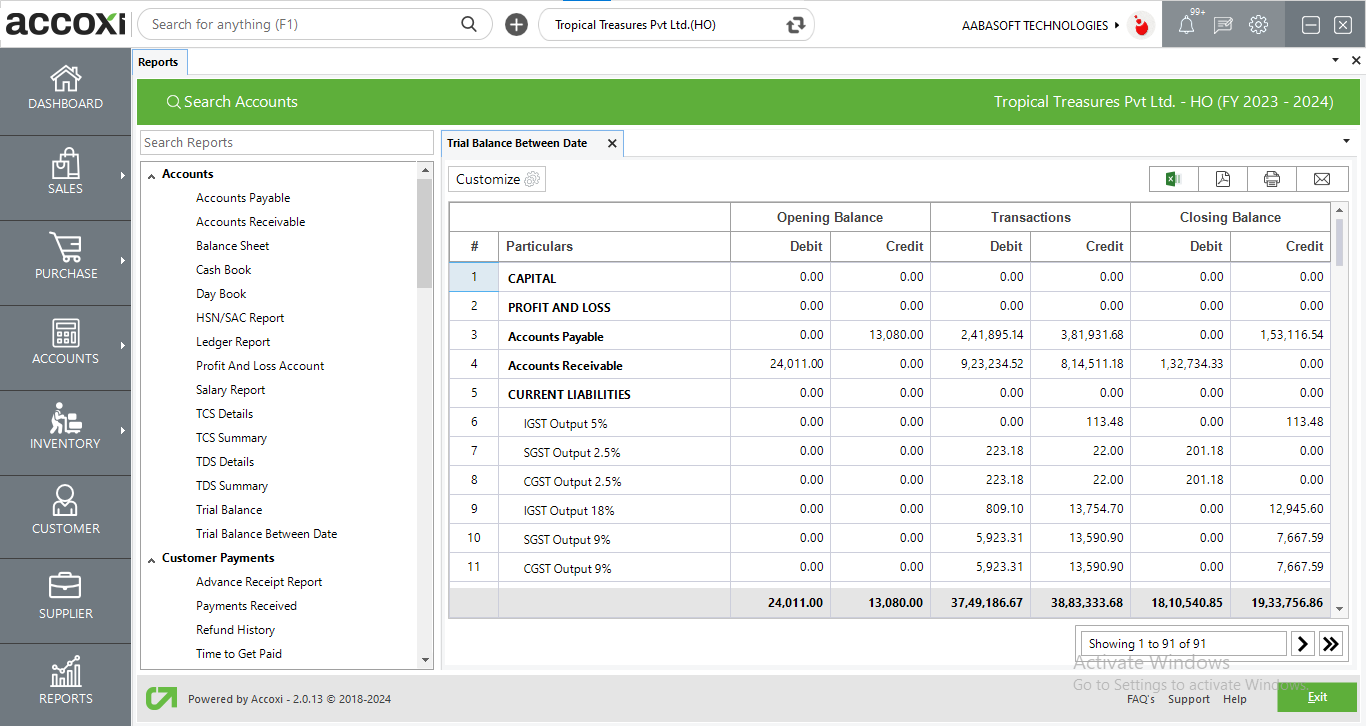Click the Search Reports input field
1366x726 pixels.
click(x=286, y=143)
